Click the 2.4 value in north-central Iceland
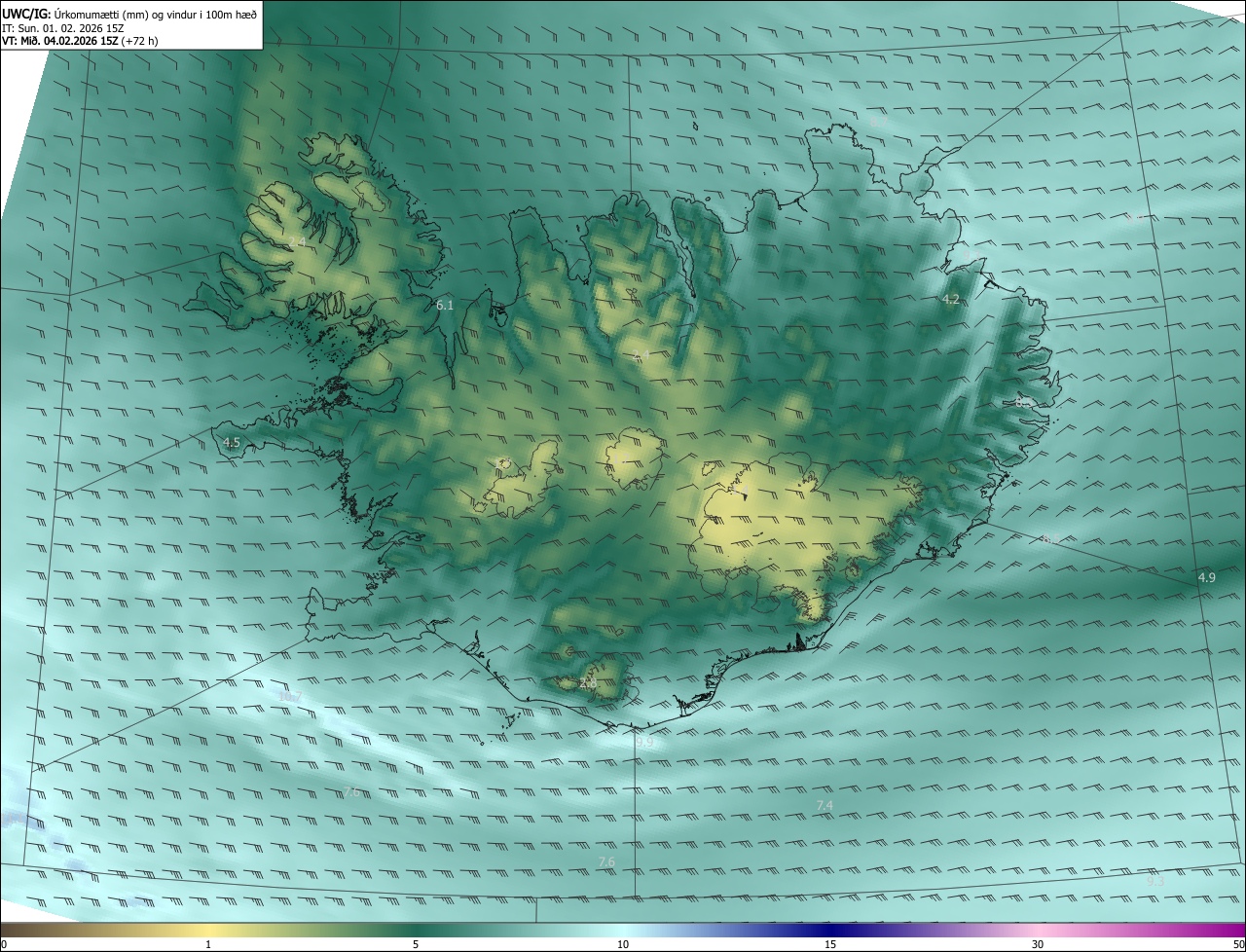Image resolution: width=1246 pixels, height=952 pixels. tap(641, 356)
